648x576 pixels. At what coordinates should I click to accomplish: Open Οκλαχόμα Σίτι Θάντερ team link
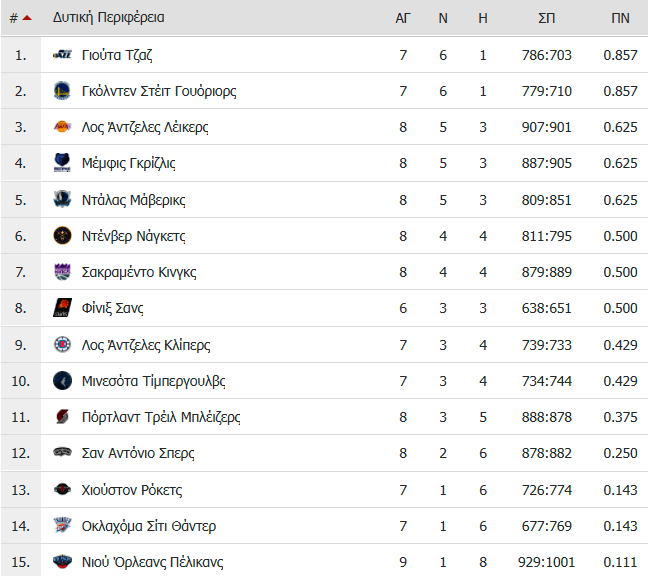pos(149,526)
